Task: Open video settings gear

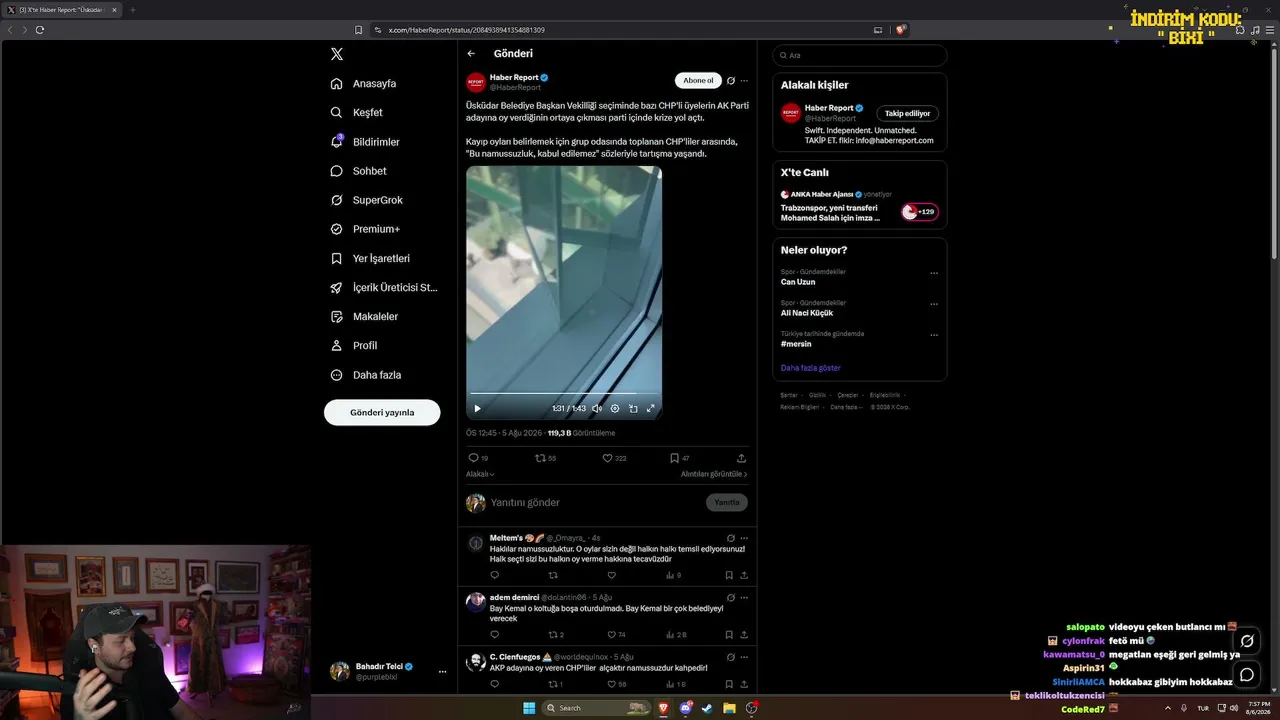Action: click(x=615, y=408)
